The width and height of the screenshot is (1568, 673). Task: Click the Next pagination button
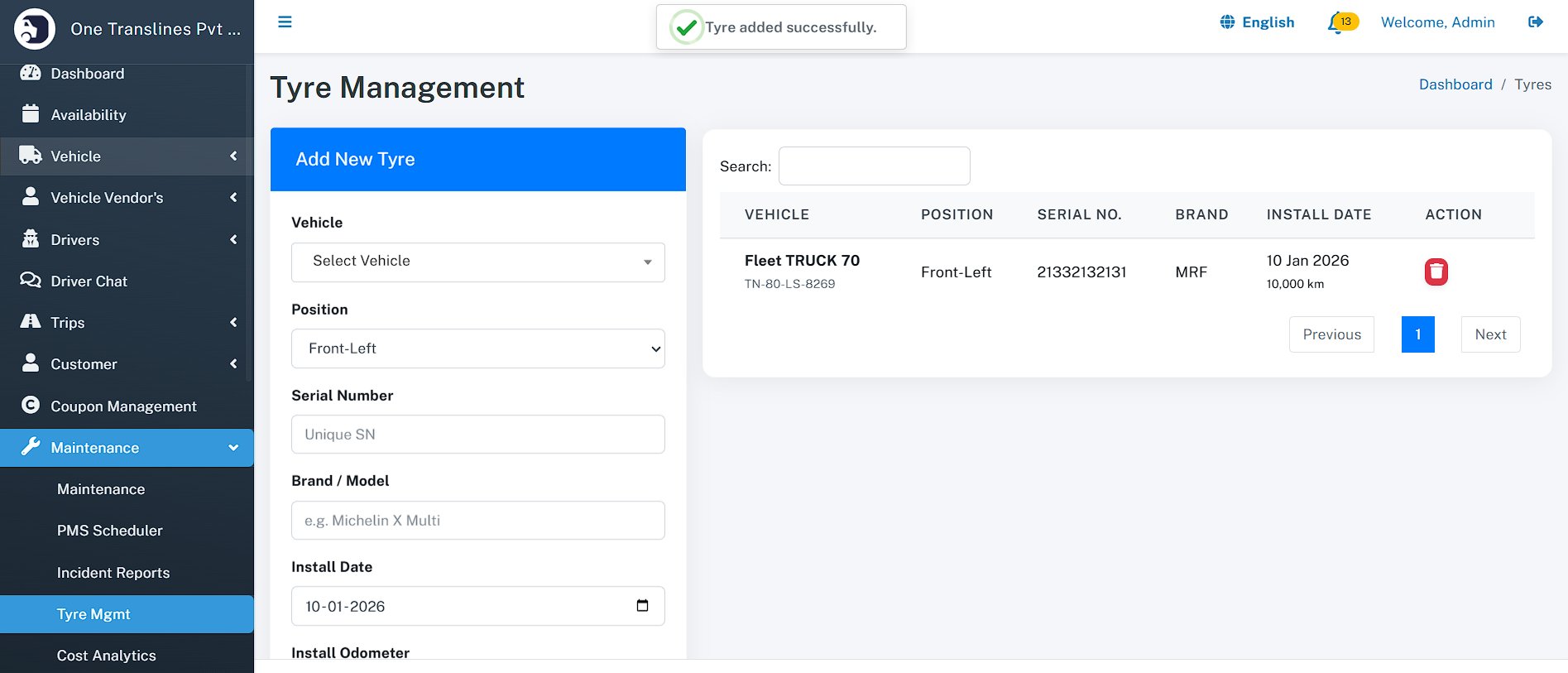click(1490, 334)
